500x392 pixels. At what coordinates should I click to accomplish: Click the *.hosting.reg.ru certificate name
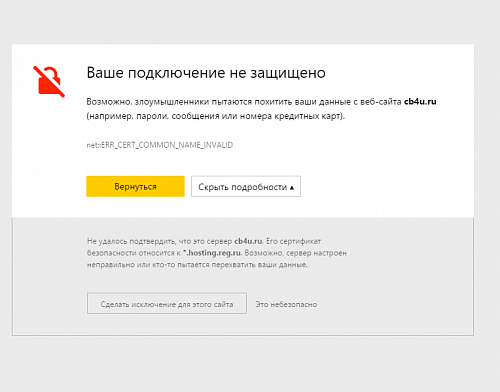(x=212, y=253)
